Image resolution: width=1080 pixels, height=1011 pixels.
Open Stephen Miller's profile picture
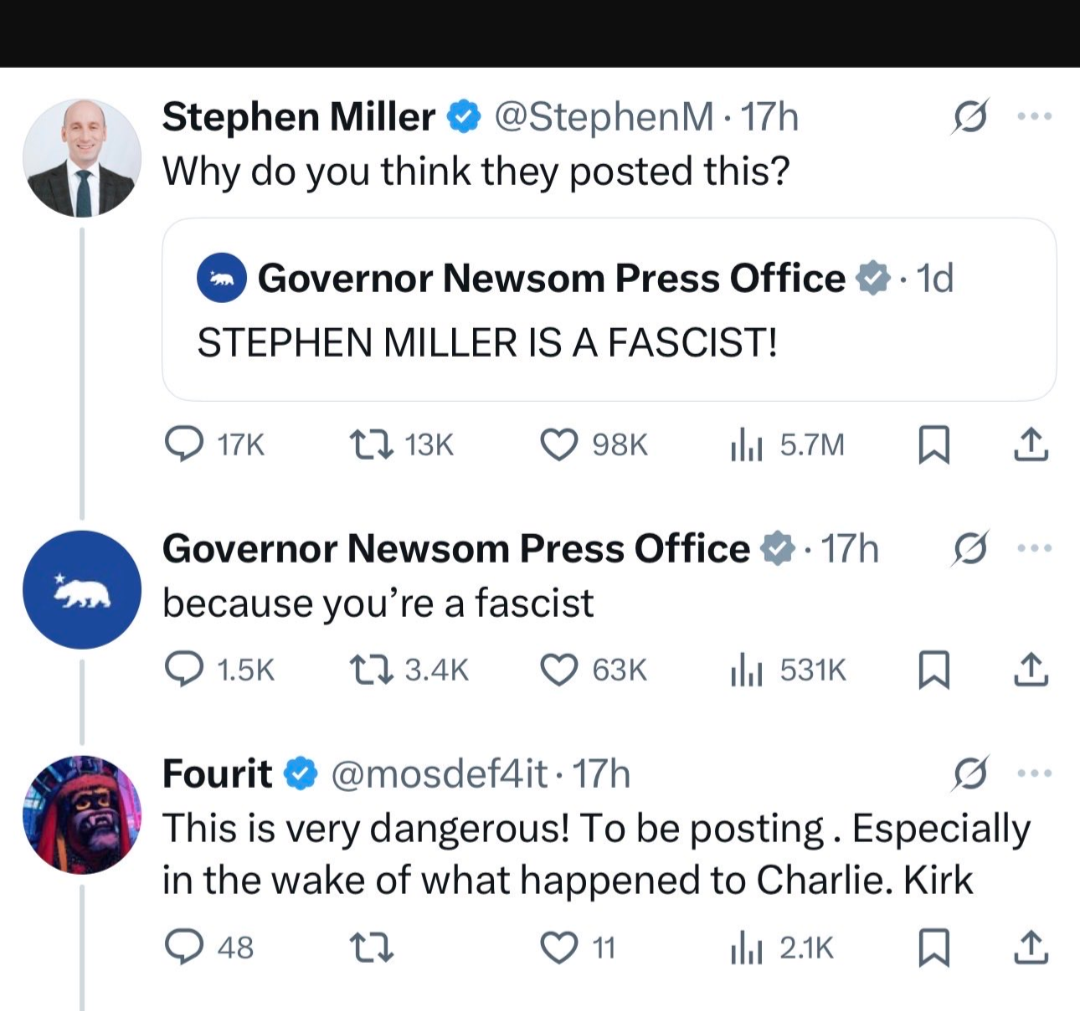[82, 158]
